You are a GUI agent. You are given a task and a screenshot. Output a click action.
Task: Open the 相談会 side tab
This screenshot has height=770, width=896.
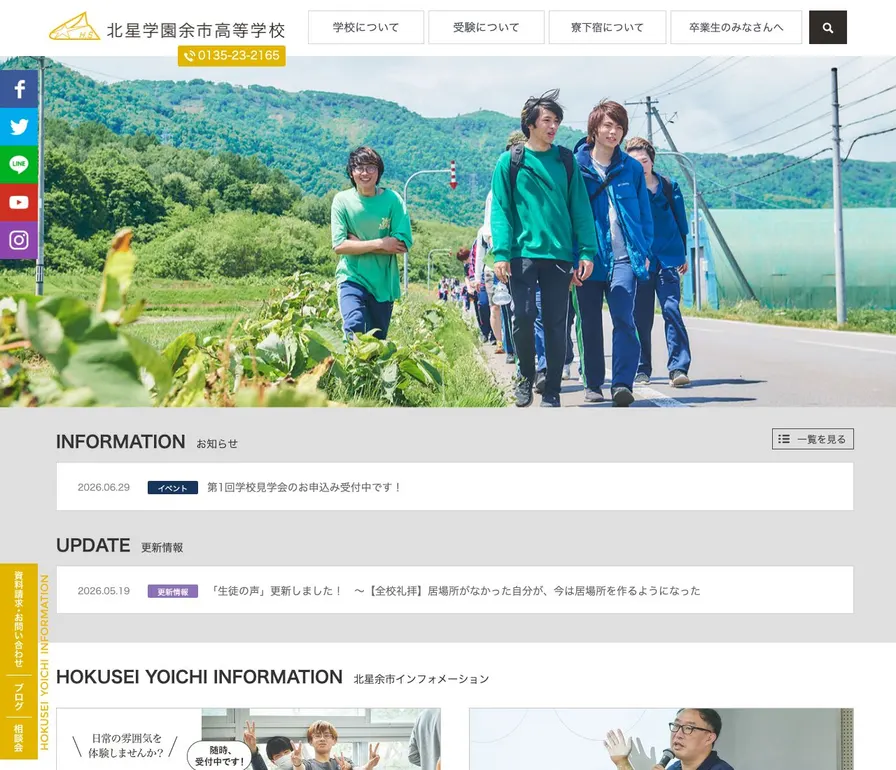19,738
